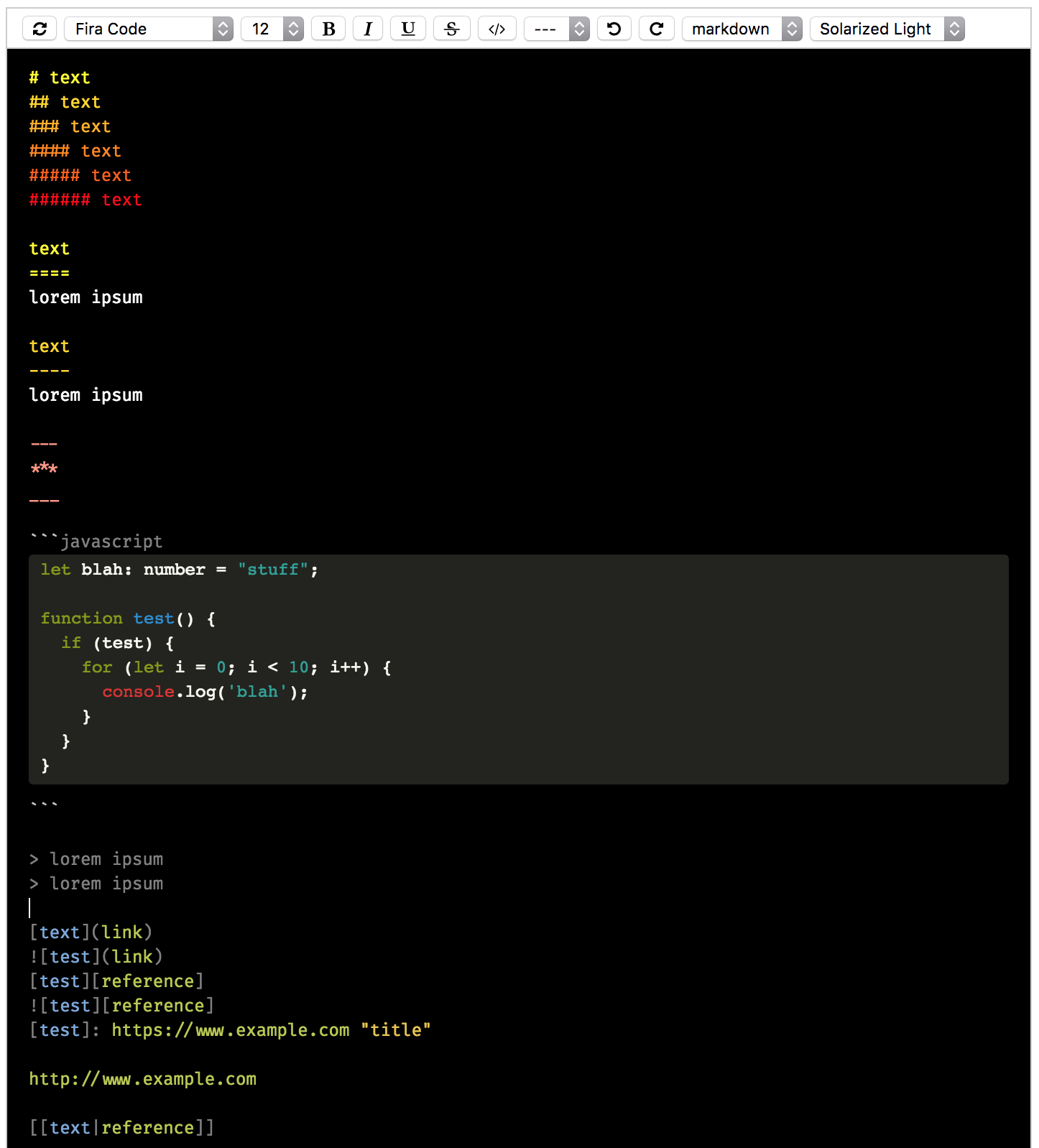Click the closing ``` fence line
Image resolution: width=1039 pixels, height=1148 pixels.
(44, 803)
